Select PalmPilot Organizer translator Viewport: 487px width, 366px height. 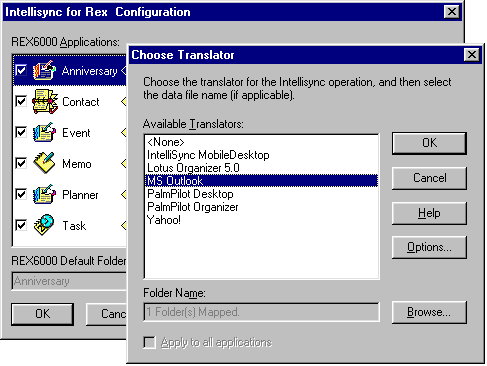(x=261, y=207)
